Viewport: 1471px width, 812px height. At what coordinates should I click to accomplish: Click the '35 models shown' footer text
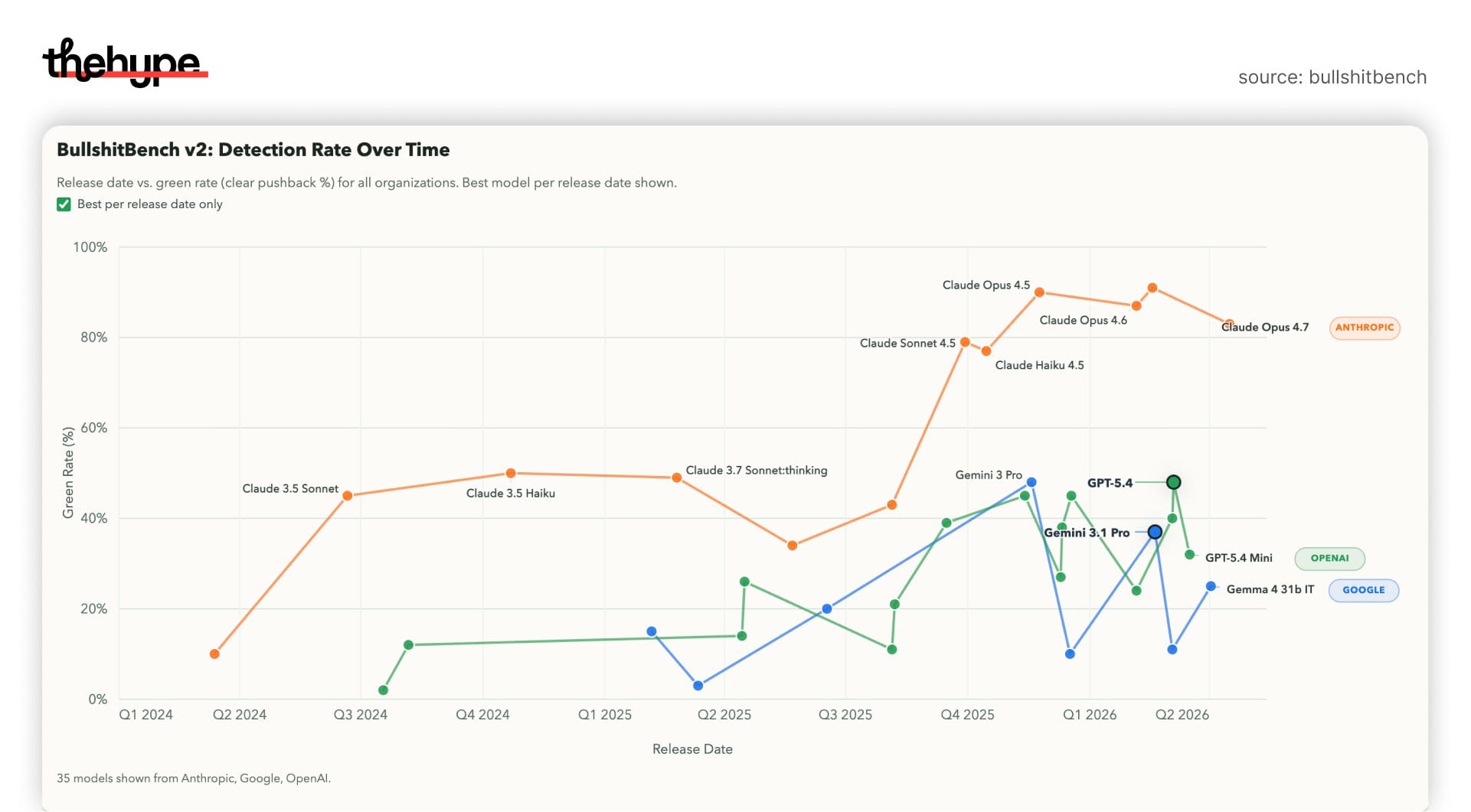194,778
